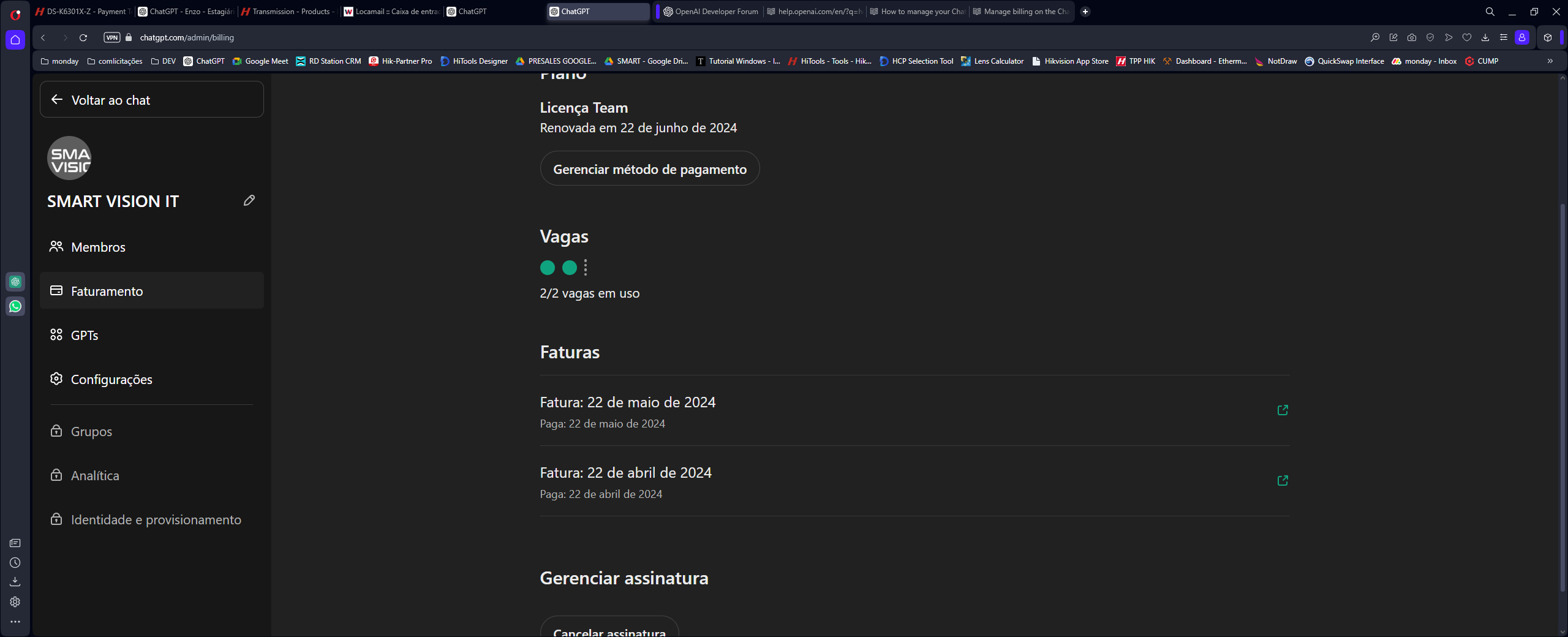The image size is (1568, 637).
Task: Open browsing history clock icon in sidebar
Action: [15, 563]
